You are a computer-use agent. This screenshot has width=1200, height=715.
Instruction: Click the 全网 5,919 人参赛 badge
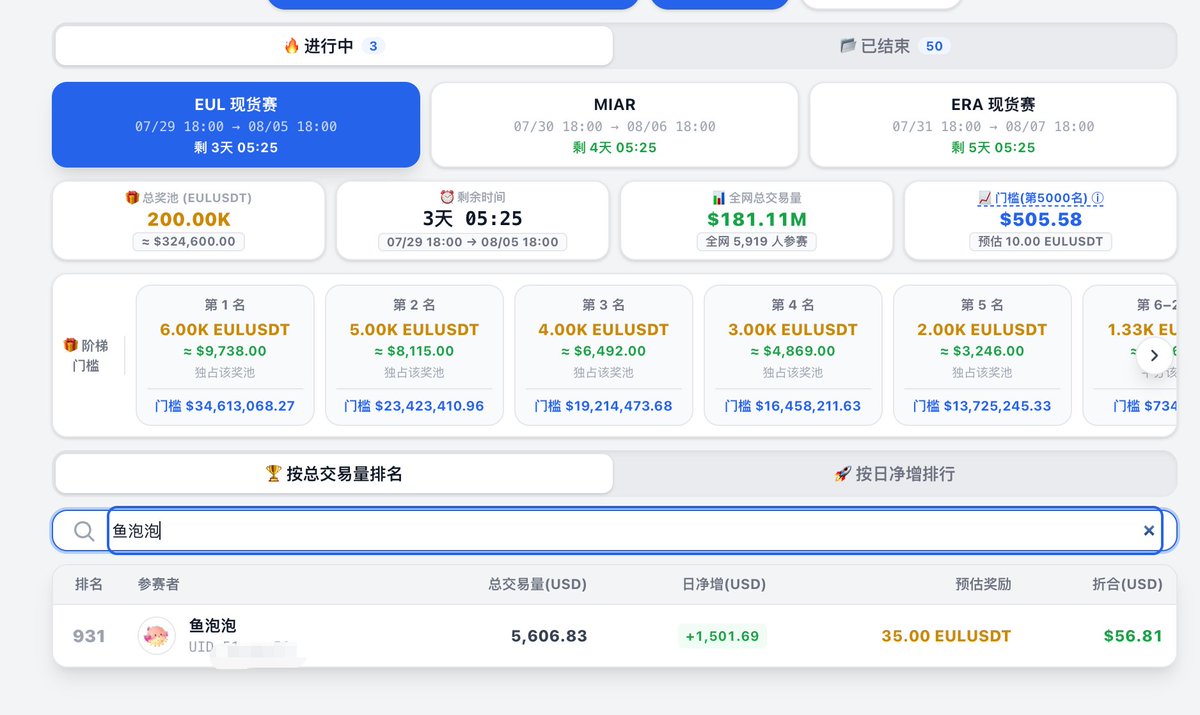757,241
